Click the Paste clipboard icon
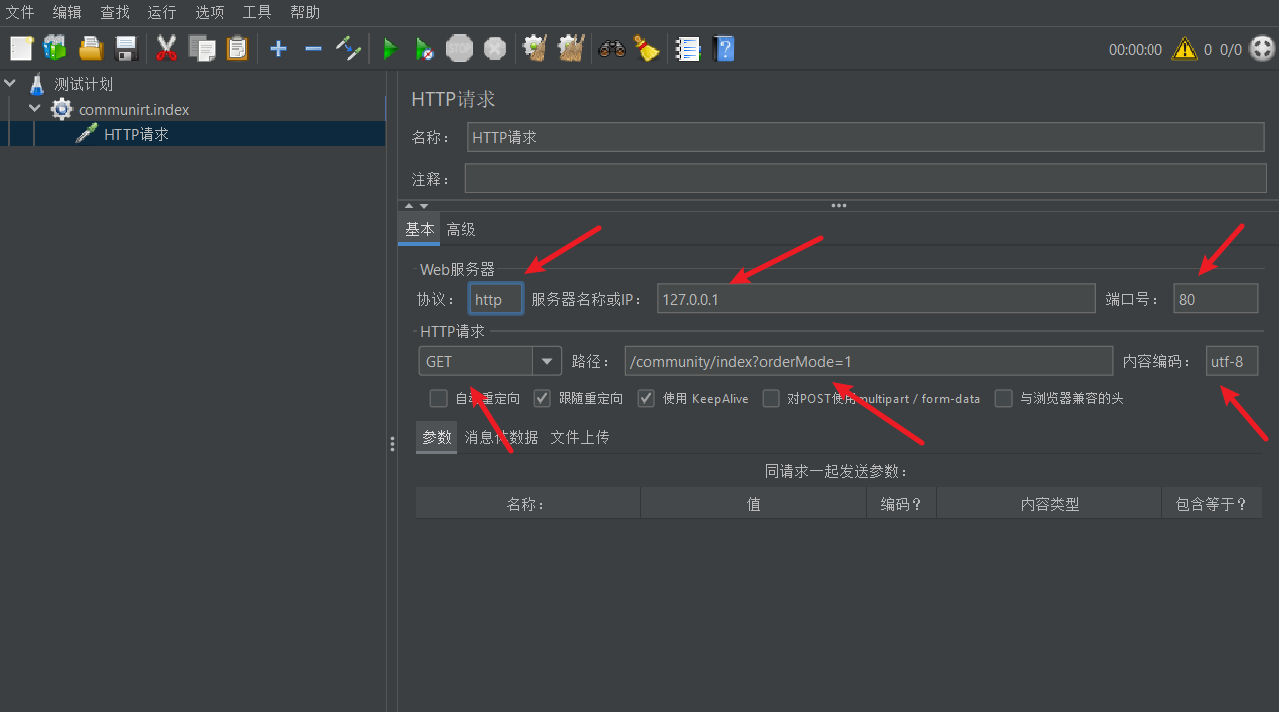Screen dimensions: 1279x712 pos(237,48)
